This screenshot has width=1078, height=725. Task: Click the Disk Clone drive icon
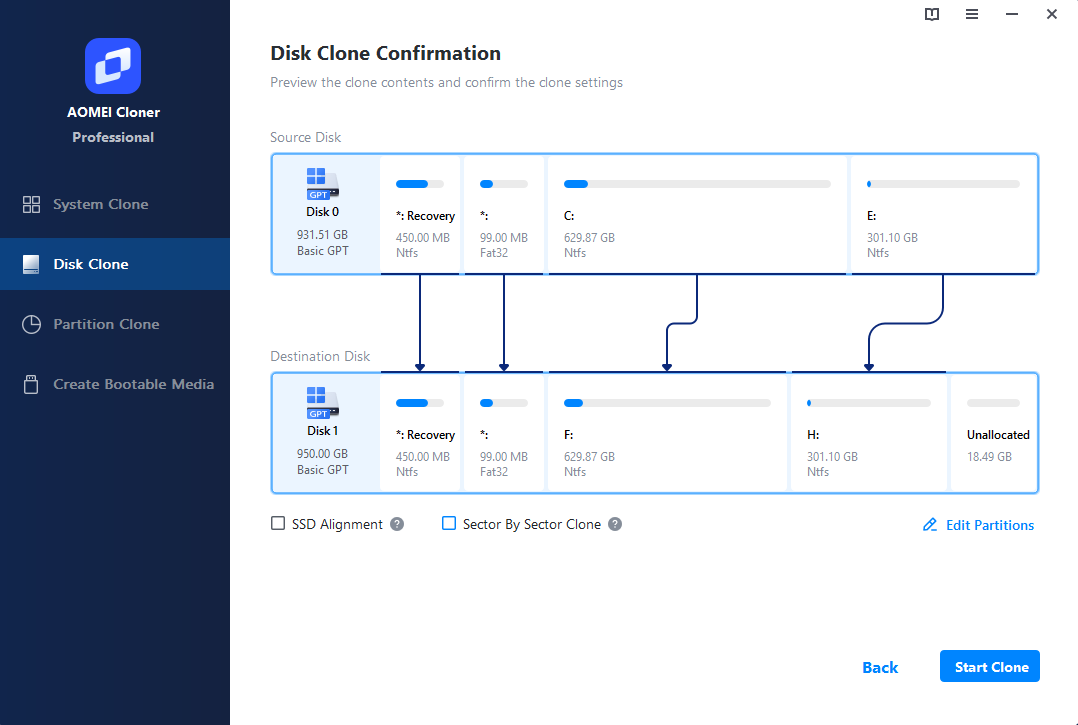click(x=31, y=264)
